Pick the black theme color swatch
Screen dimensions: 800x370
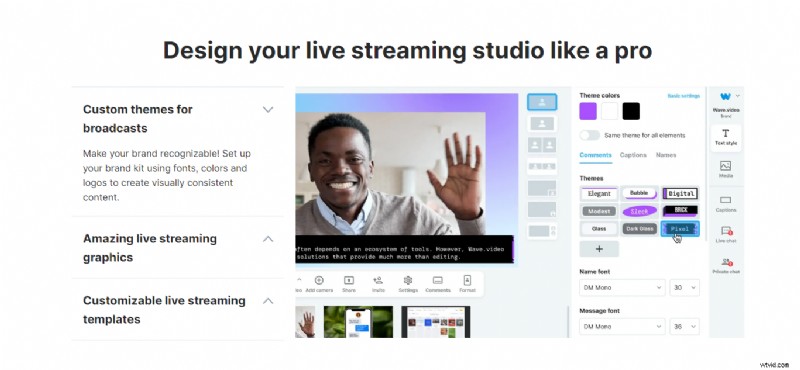pyautogui.click(x=631, y=111)
